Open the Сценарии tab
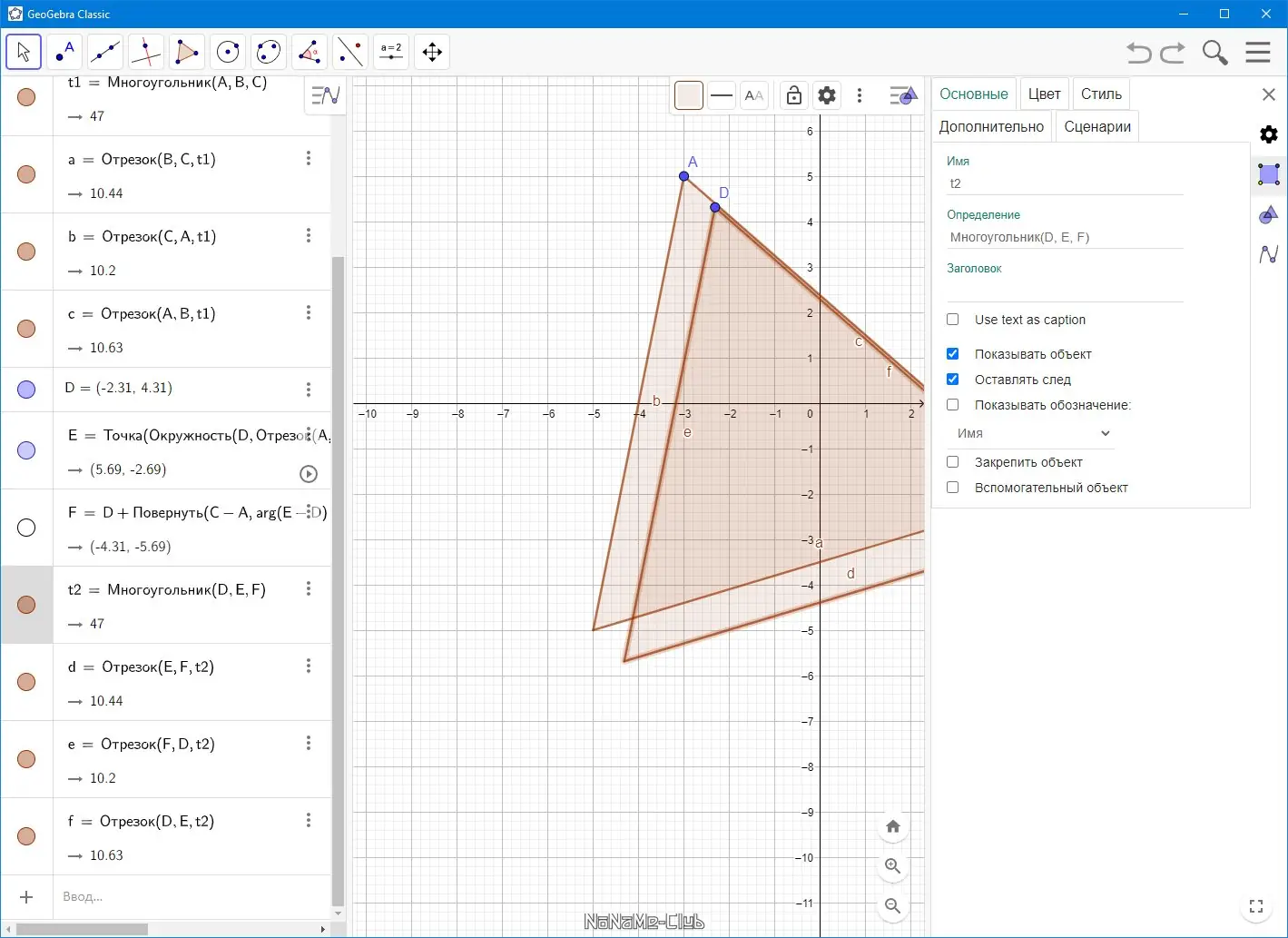 (x=1097, y=126)
